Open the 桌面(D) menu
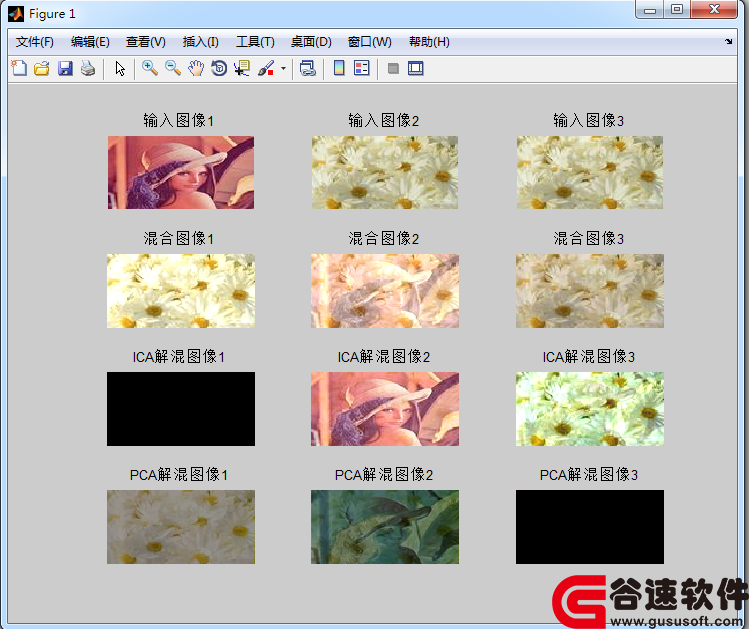Screen dimensions: 749x629 click(x=311, y=42)
